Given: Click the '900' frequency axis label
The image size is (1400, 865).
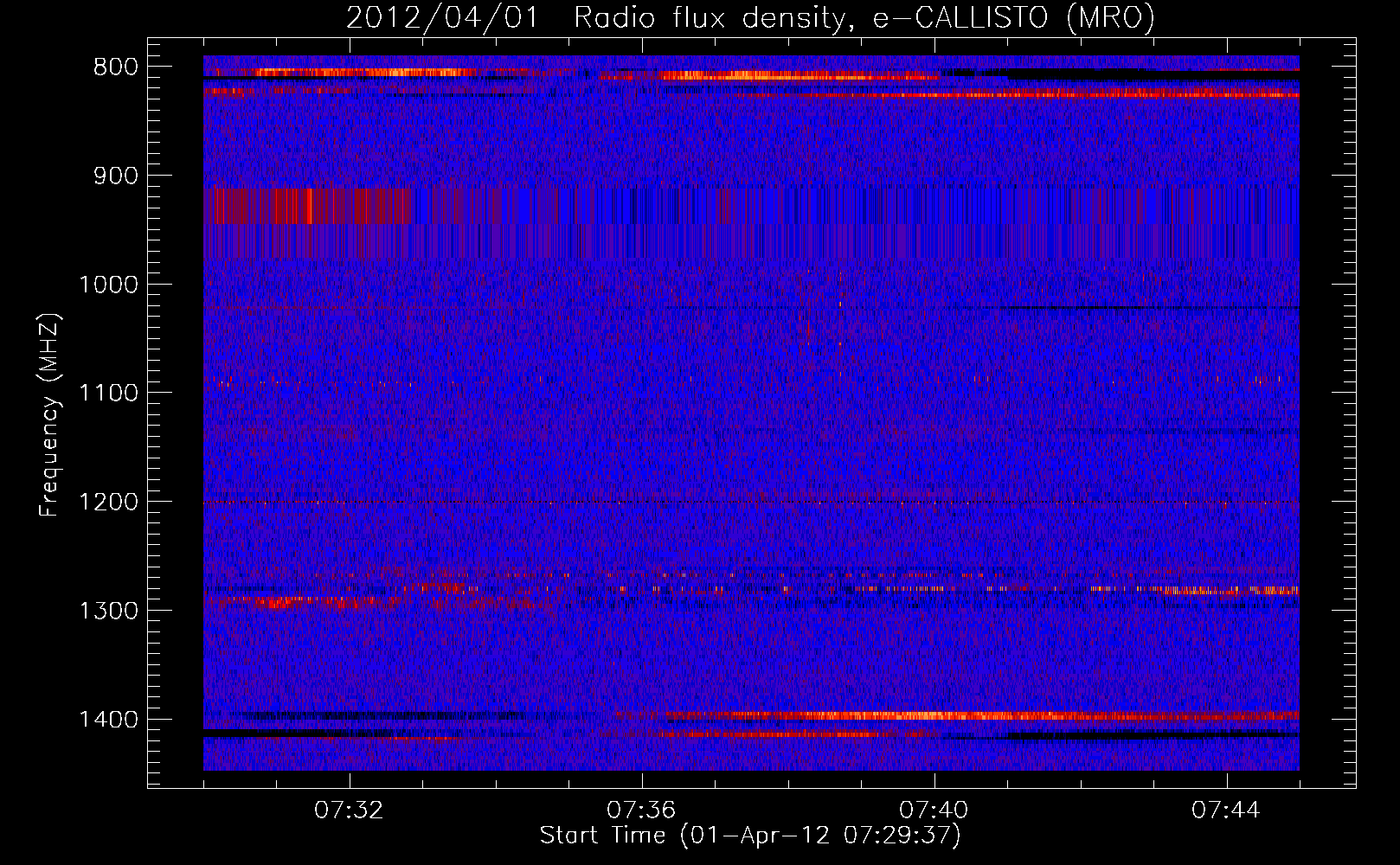Looking at the screenshot, I should pyautogui.click(x=115, y=176).
